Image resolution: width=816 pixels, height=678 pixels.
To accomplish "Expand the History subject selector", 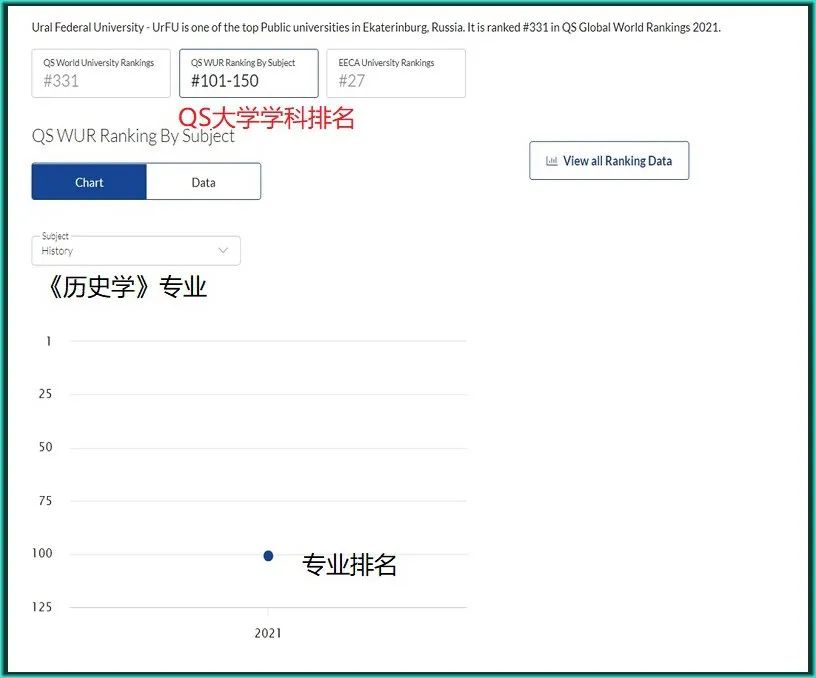I will pyautogui.click(x=135, y=250).
